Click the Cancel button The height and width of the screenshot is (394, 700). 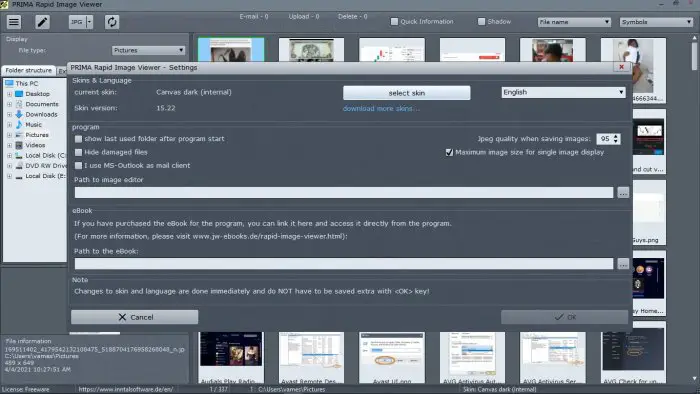click(x=134, y=317)
